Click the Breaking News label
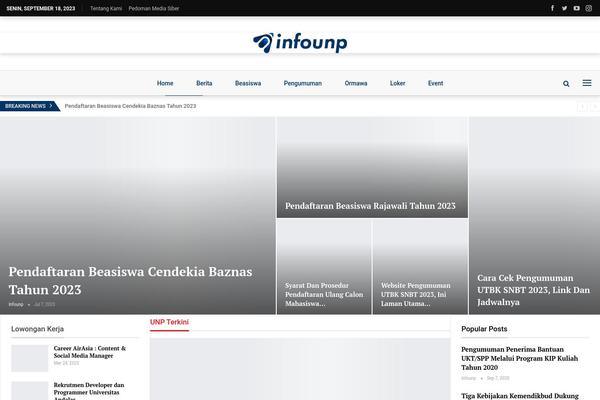Screen dimensions: 600x400 [x=29, y=106]
